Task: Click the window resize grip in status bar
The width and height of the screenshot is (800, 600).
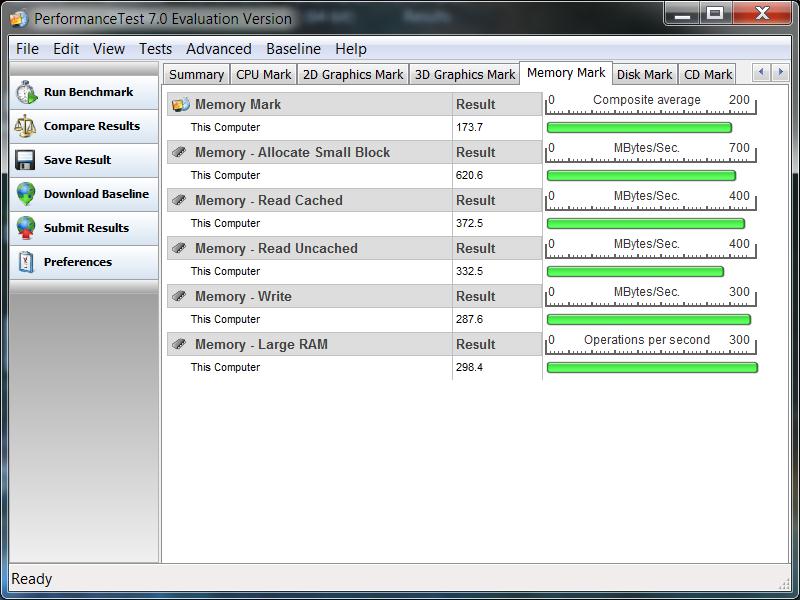Action: (784, 584)
